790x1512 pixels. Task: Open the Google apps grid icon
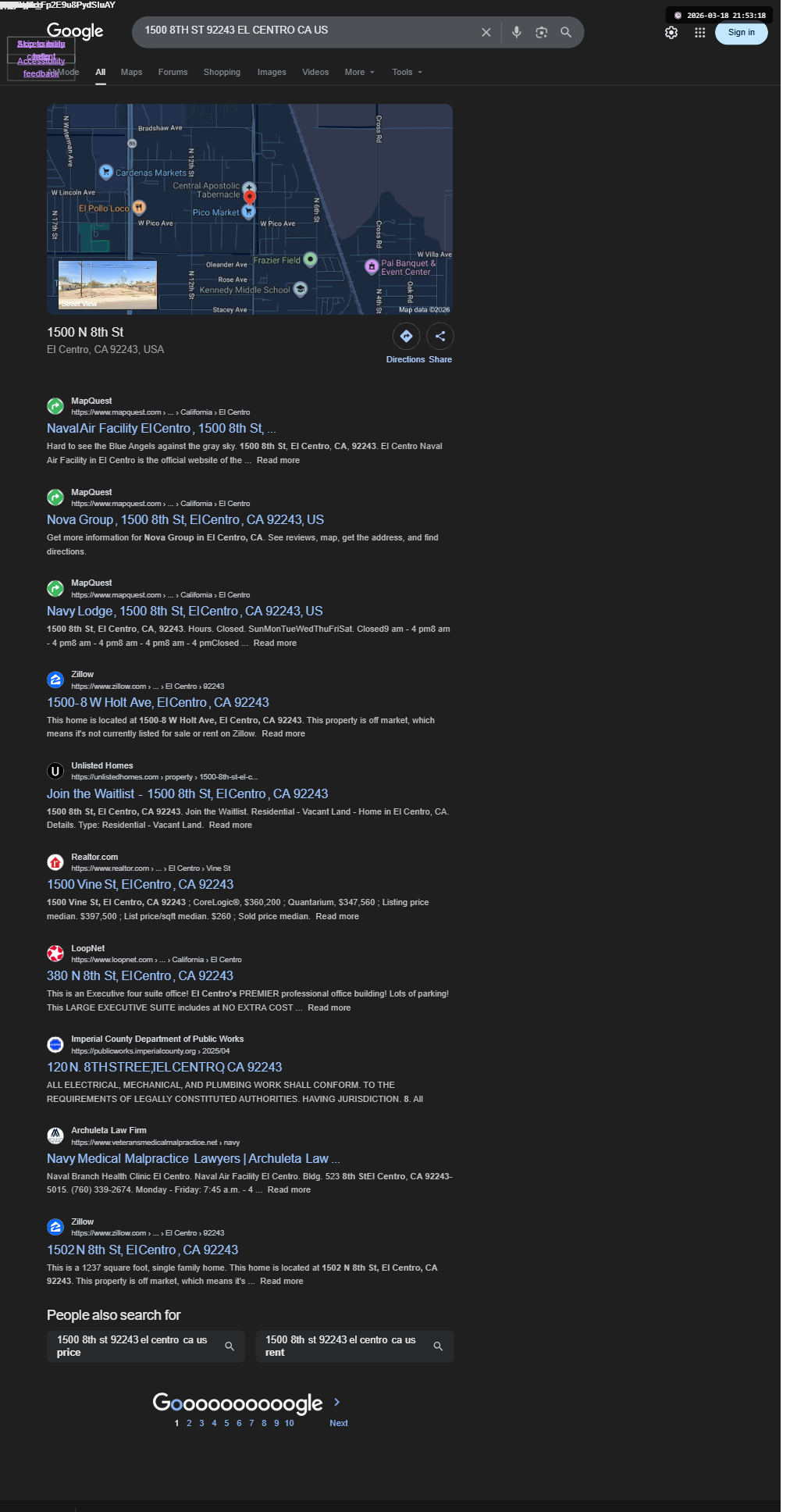coord(700,33)
